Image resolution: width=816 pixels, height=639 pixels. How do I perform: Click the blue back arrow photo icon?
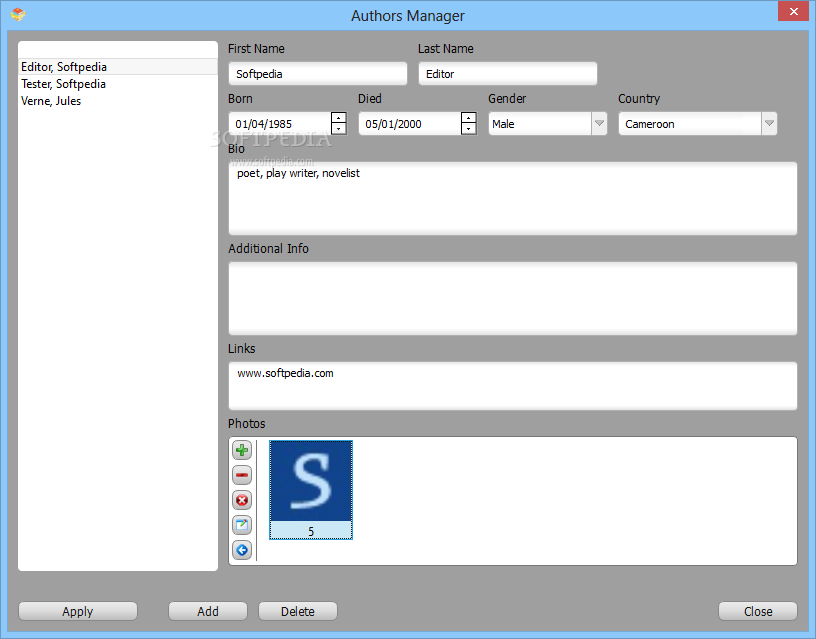click(x=242, y=550)
